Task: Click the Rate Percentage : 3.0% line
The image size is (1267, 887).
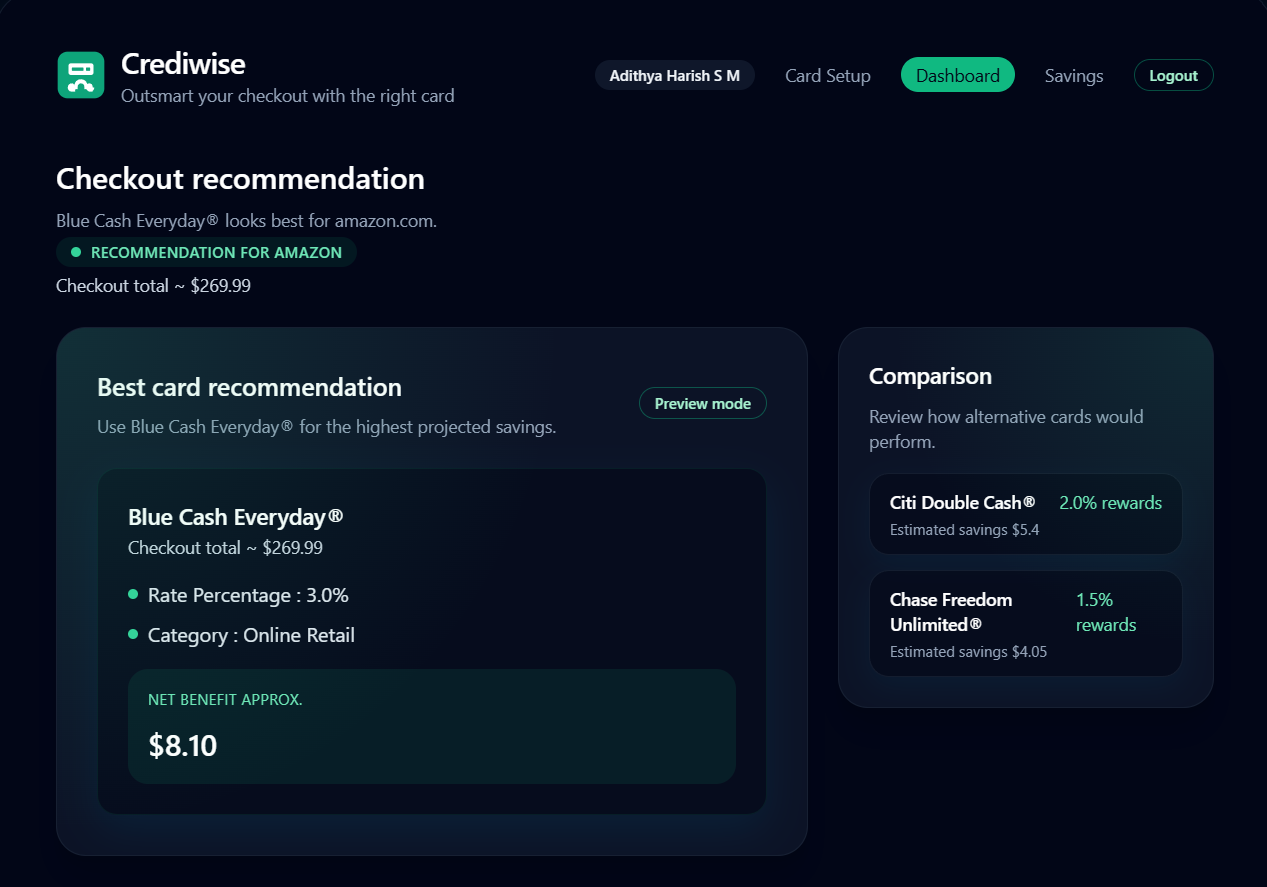Action: (x=248, y=595)
